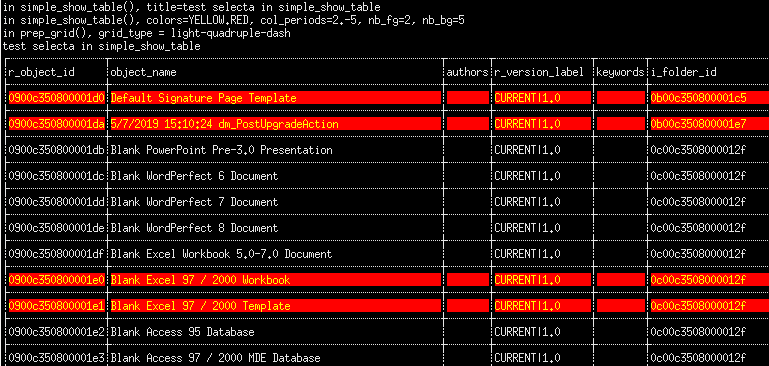
Task: Click 'Blank WordPerfect 8 Document' cell
Action: point(195,228)
